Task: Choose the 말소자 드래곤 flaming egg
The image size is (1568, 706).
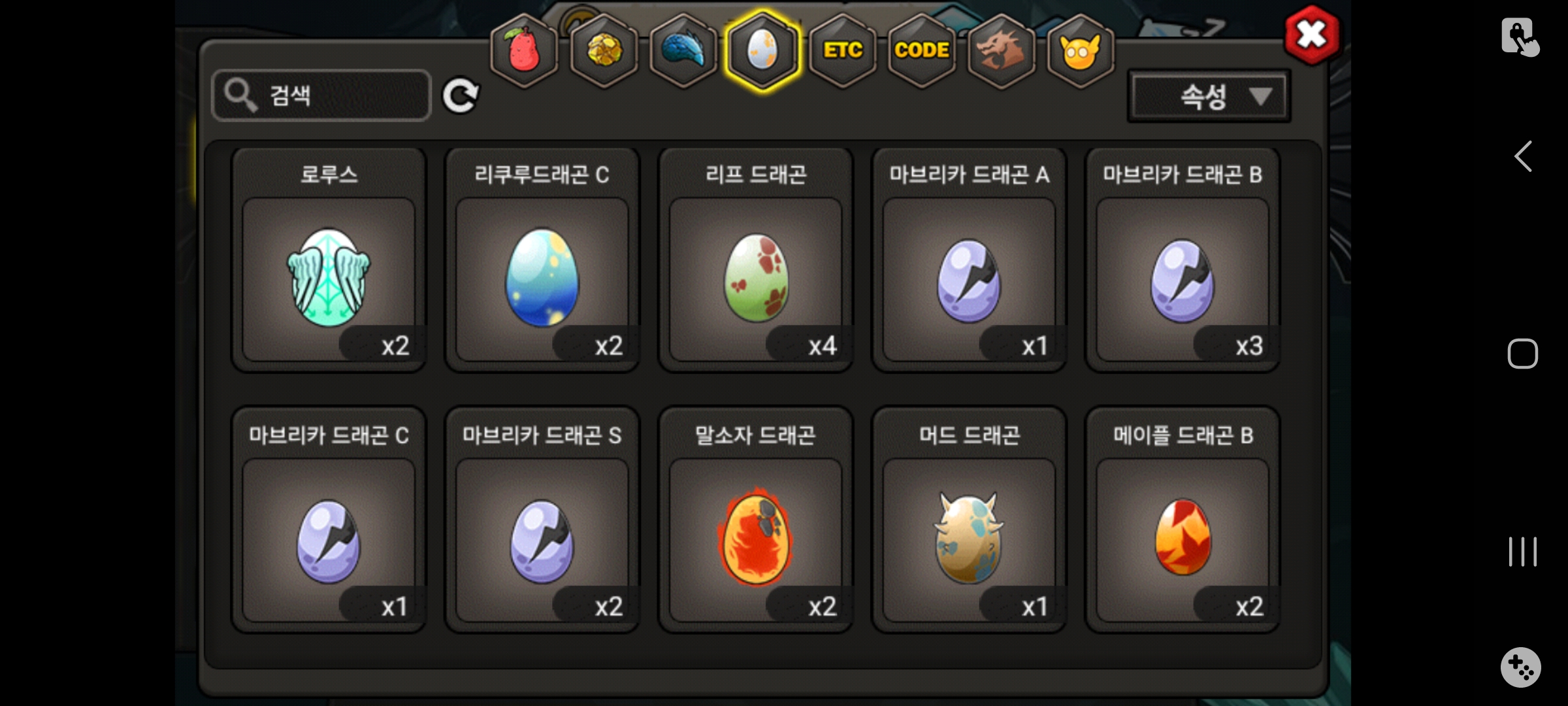Action: [756, 520]
